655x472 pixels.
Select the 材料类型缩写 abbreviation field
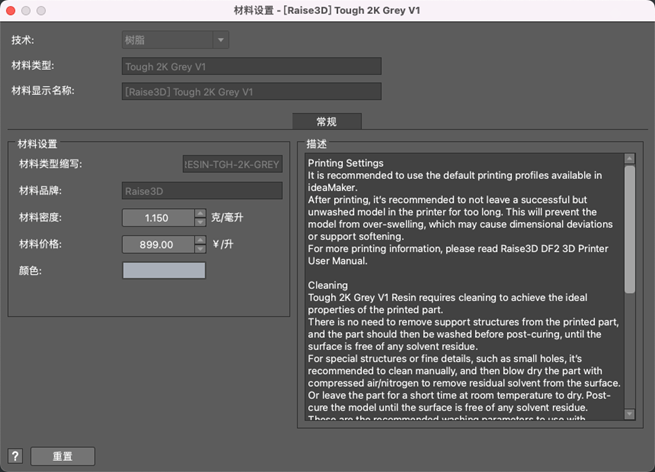[x=232, y=164]
